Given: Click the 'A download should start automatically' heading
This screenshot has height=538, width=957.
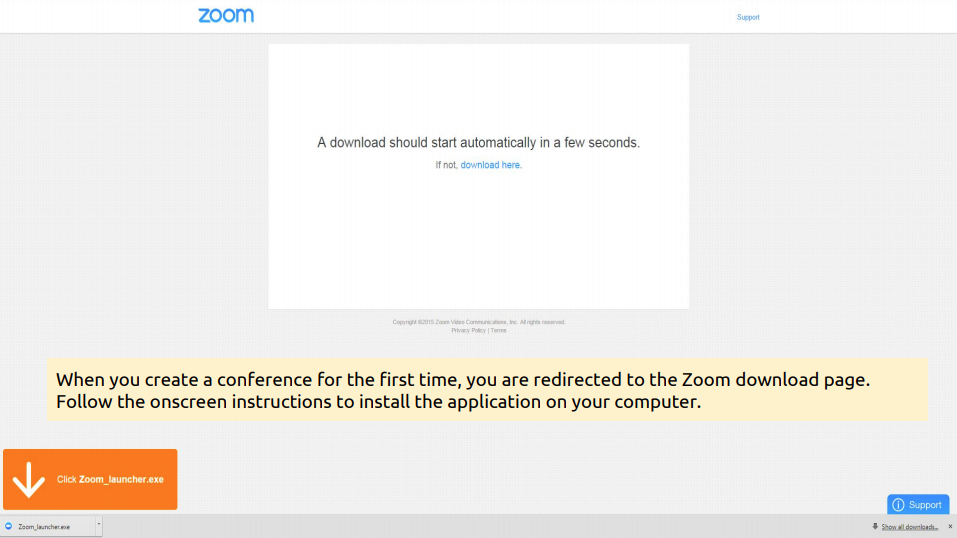Looking at the screenshot, I should click(478, 142).
